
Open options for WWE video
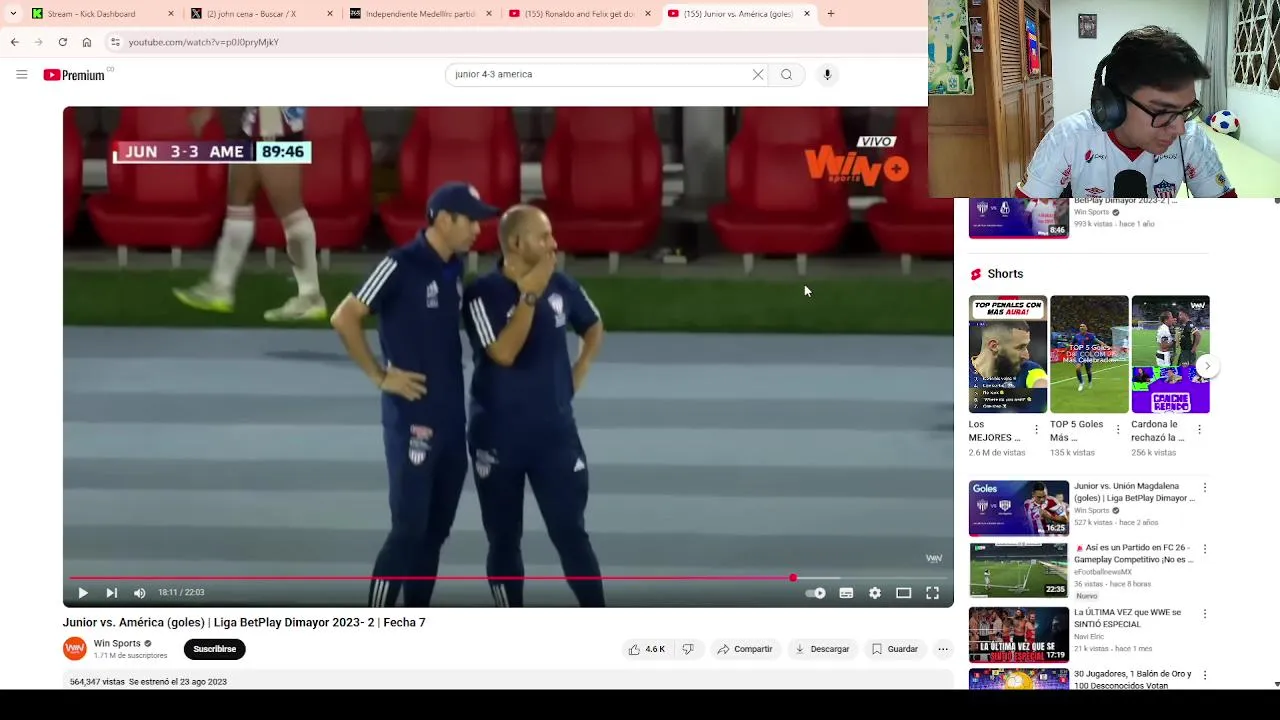click(x=1205, y=614)
